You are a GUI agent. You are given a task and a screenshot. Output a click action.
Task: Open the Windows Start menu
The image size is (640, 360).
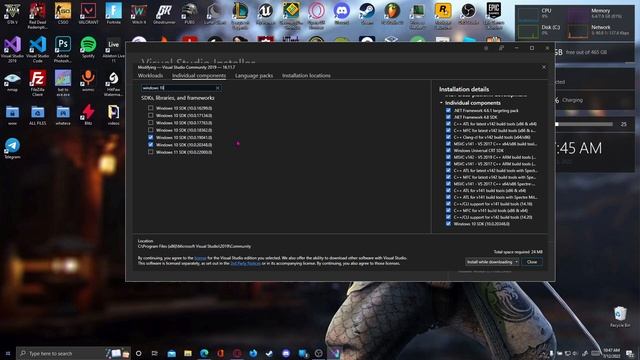[x=8, y=353]
